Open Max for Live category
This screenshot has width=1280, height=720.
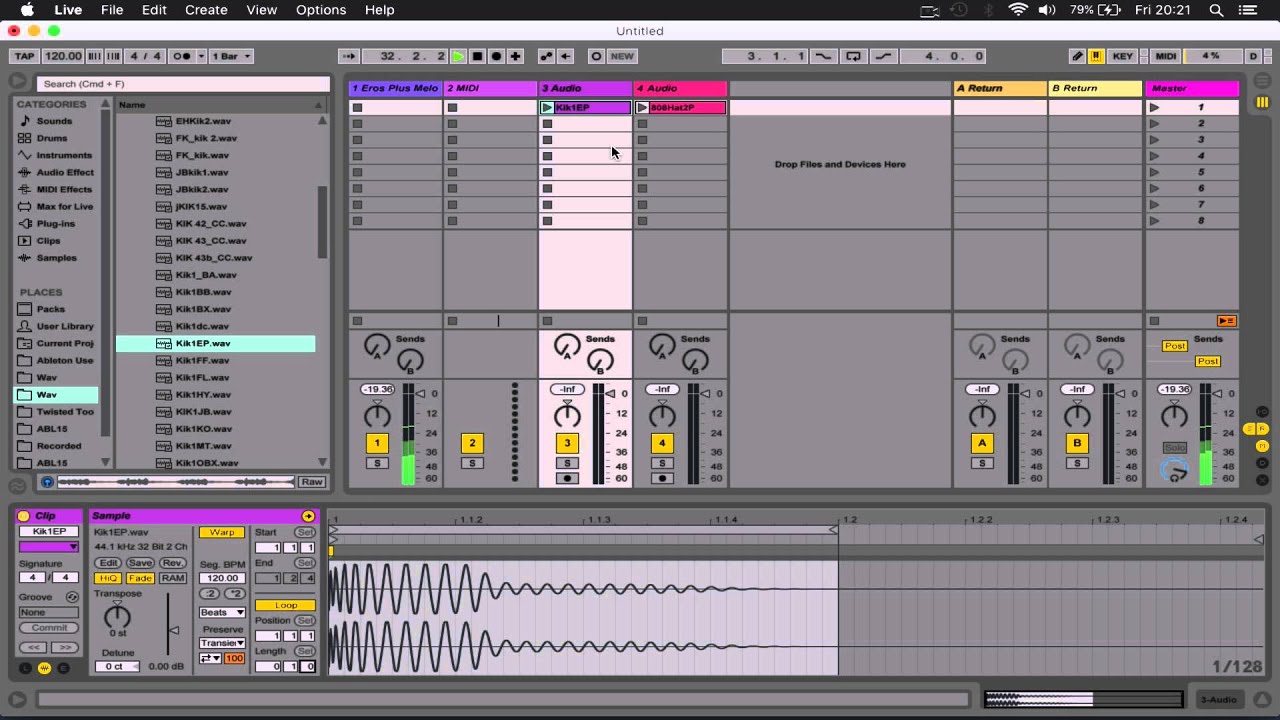pos(65,206)
